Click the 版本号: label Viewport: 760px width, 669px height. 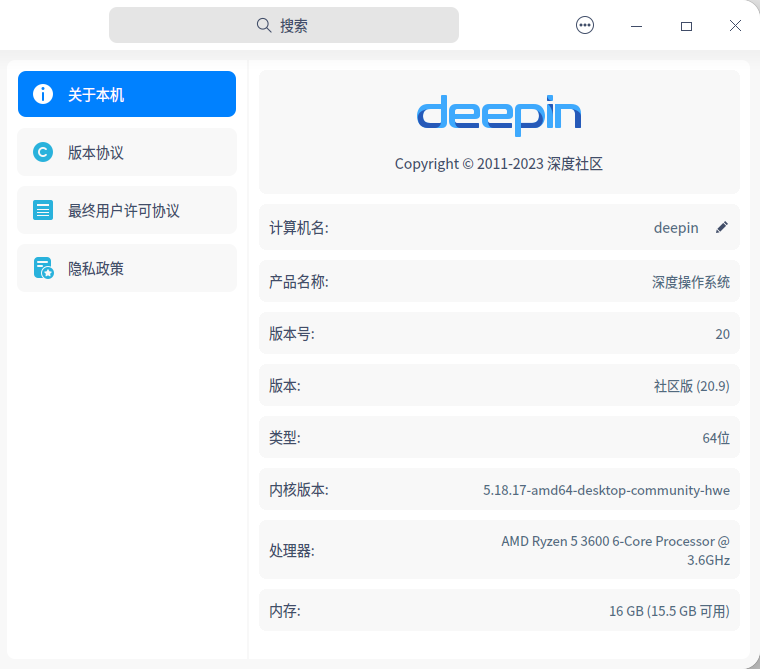(292, 334)
